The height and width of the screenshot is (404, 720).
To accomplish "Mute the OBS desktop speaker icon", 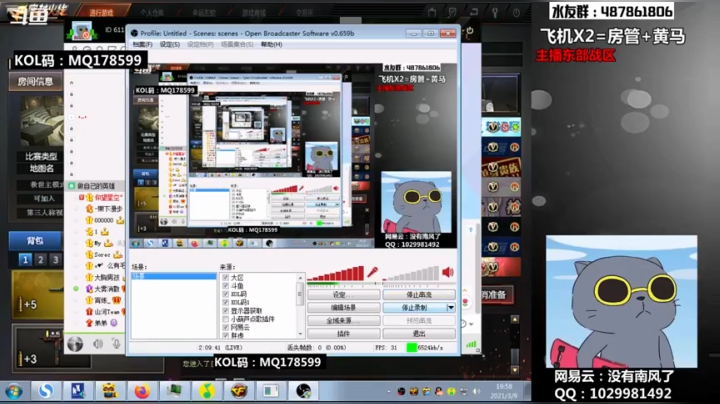I will (x=448, y=272).
